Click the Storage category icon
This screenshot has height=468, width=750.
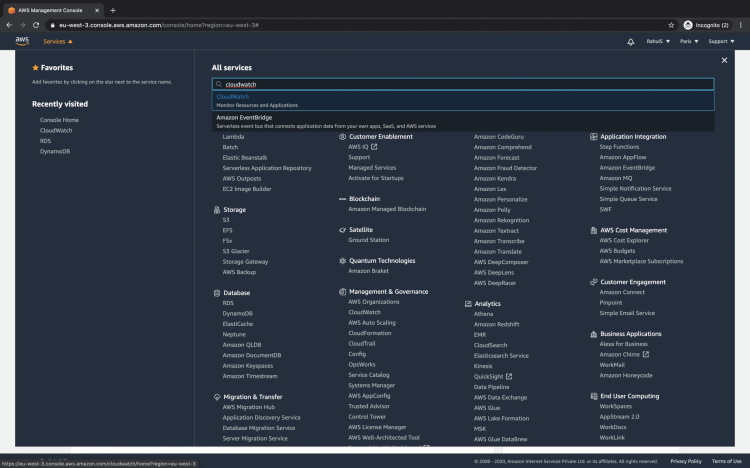pos(217,210)
